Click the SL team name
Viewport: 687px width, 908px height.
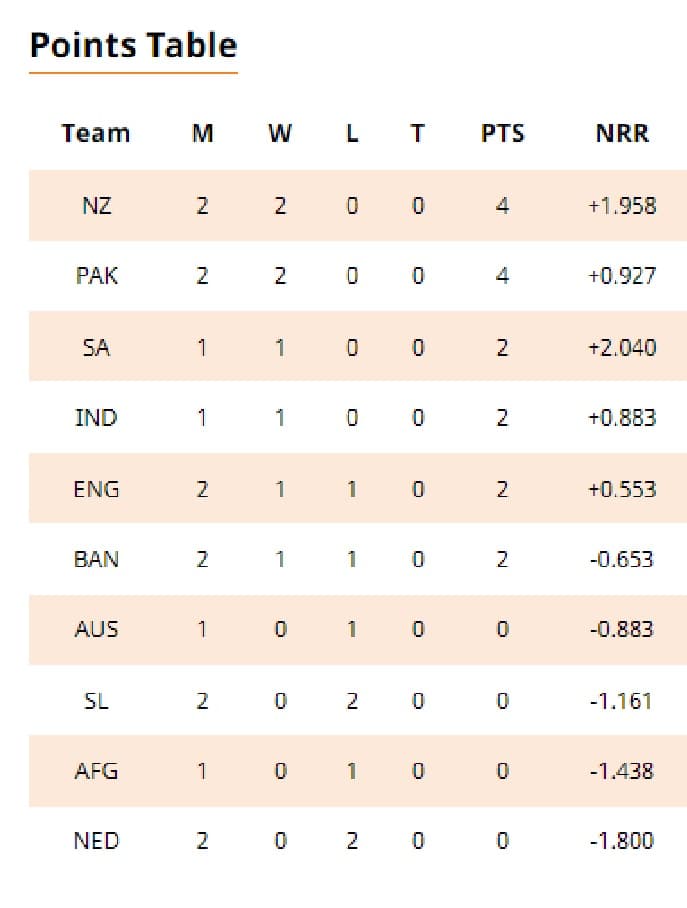[x=96, y=701]
